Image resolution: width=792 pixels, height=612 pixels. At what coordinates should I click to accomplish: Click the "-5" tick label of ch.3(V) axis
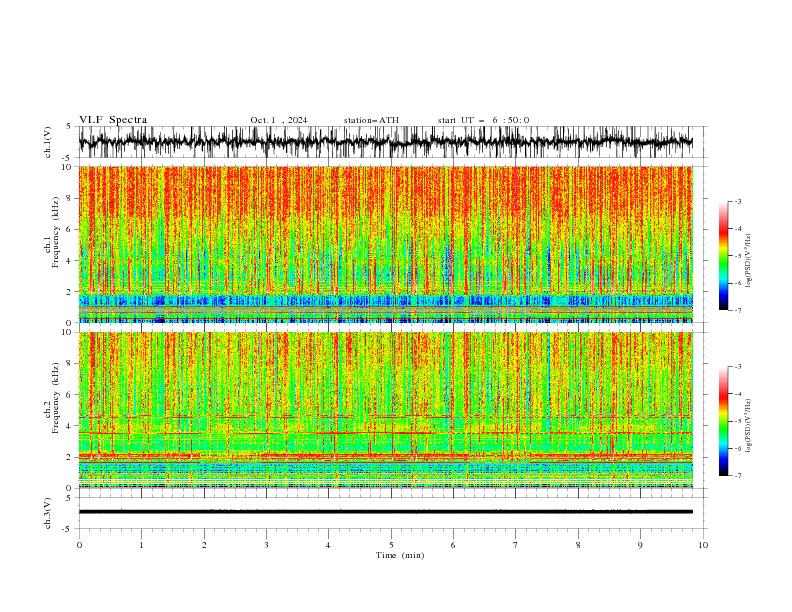pyautogui.click(x=68, y=529)
